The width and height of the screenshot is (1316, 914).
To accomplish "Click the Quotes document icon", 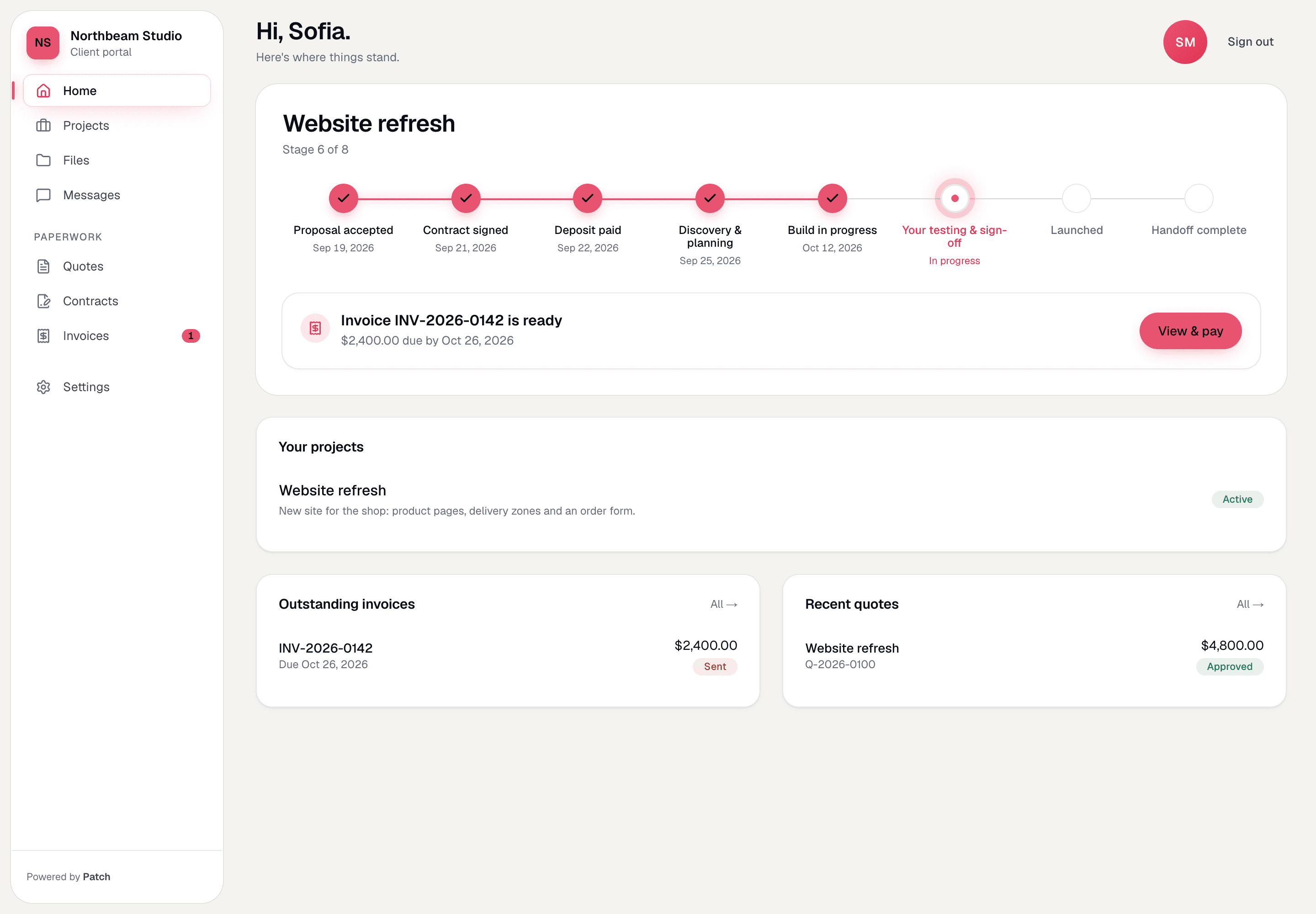I will tap(43, 266).
